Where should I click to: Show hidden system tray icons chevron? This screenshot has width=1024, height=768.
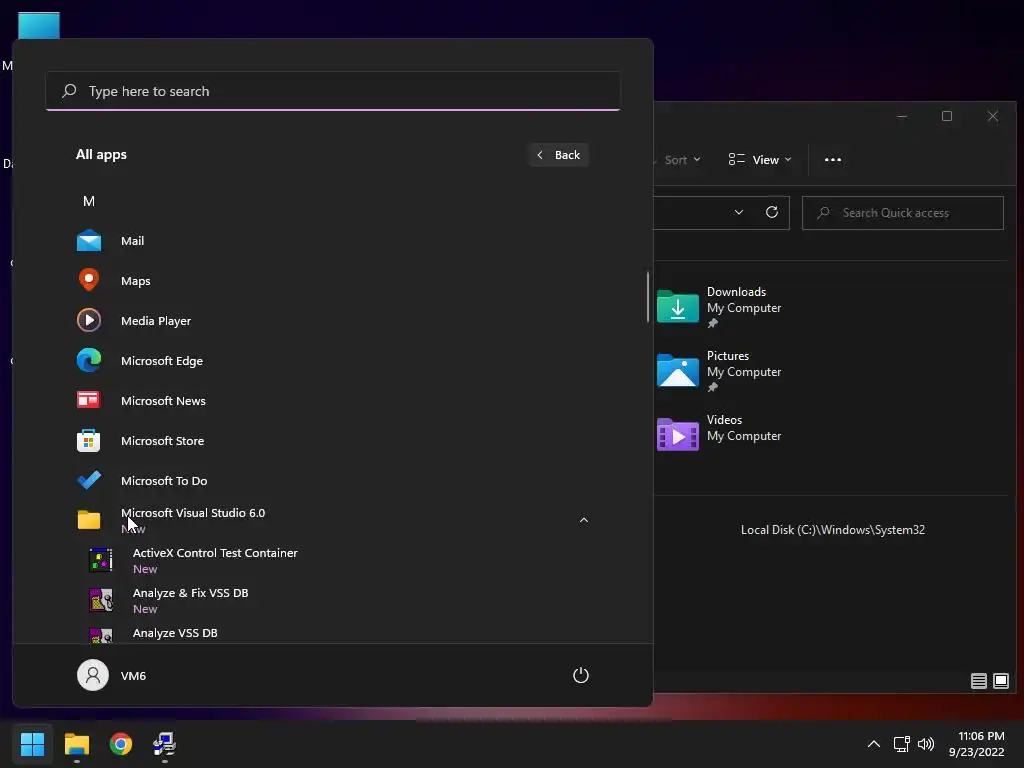(873, 744)
